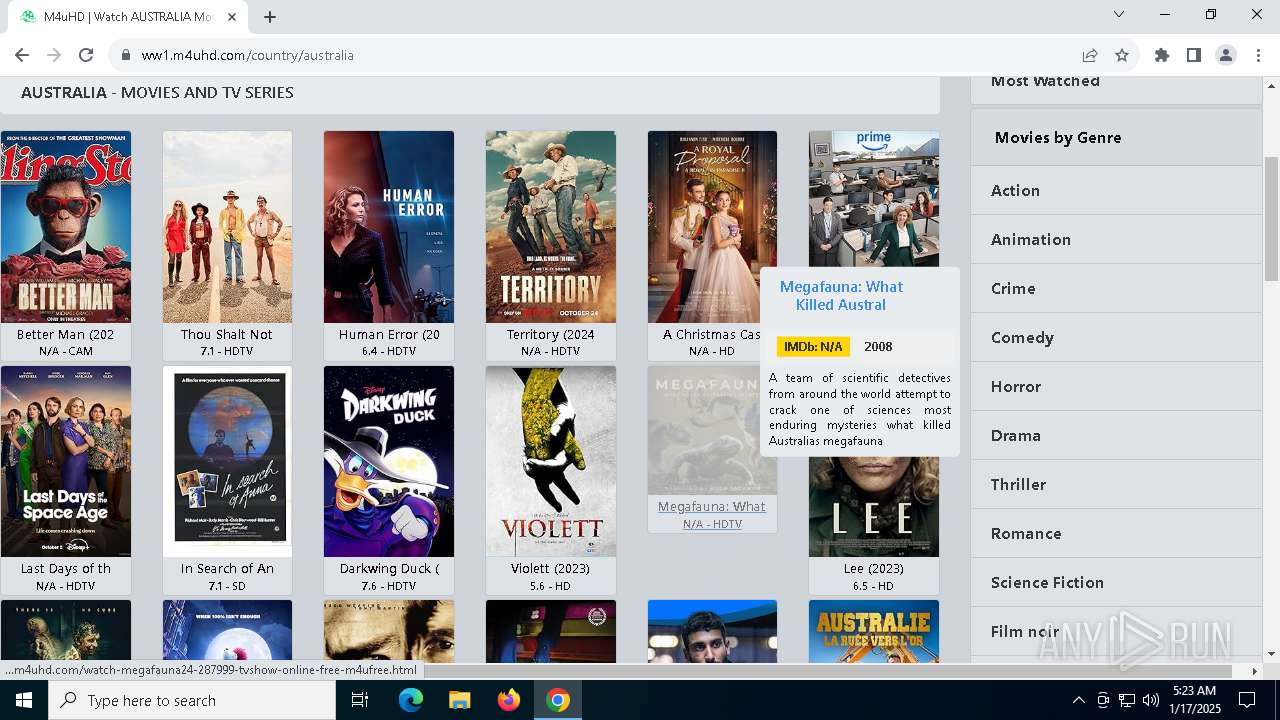Expand the tab search chevron
1280x720 pixels.
tap(1119, 14)
